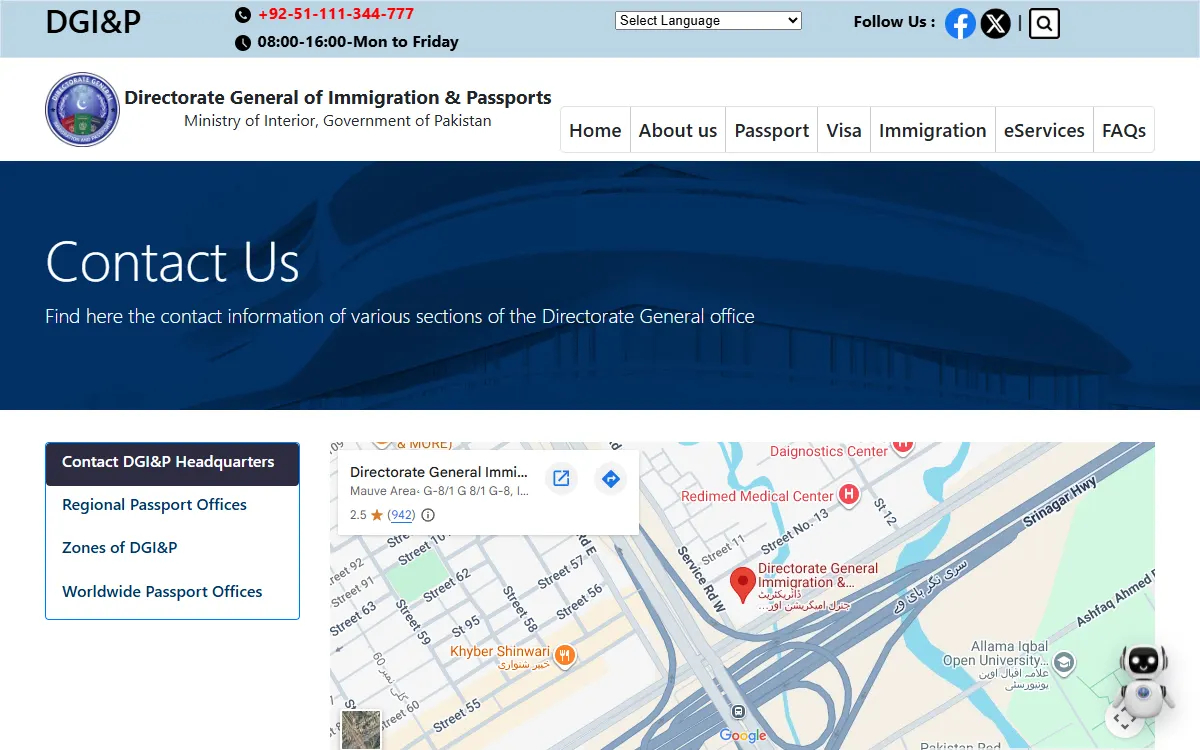The height and width of the screenshot is (750, 1200).
Task: Open the About us menu
Action: click(678, 130)
